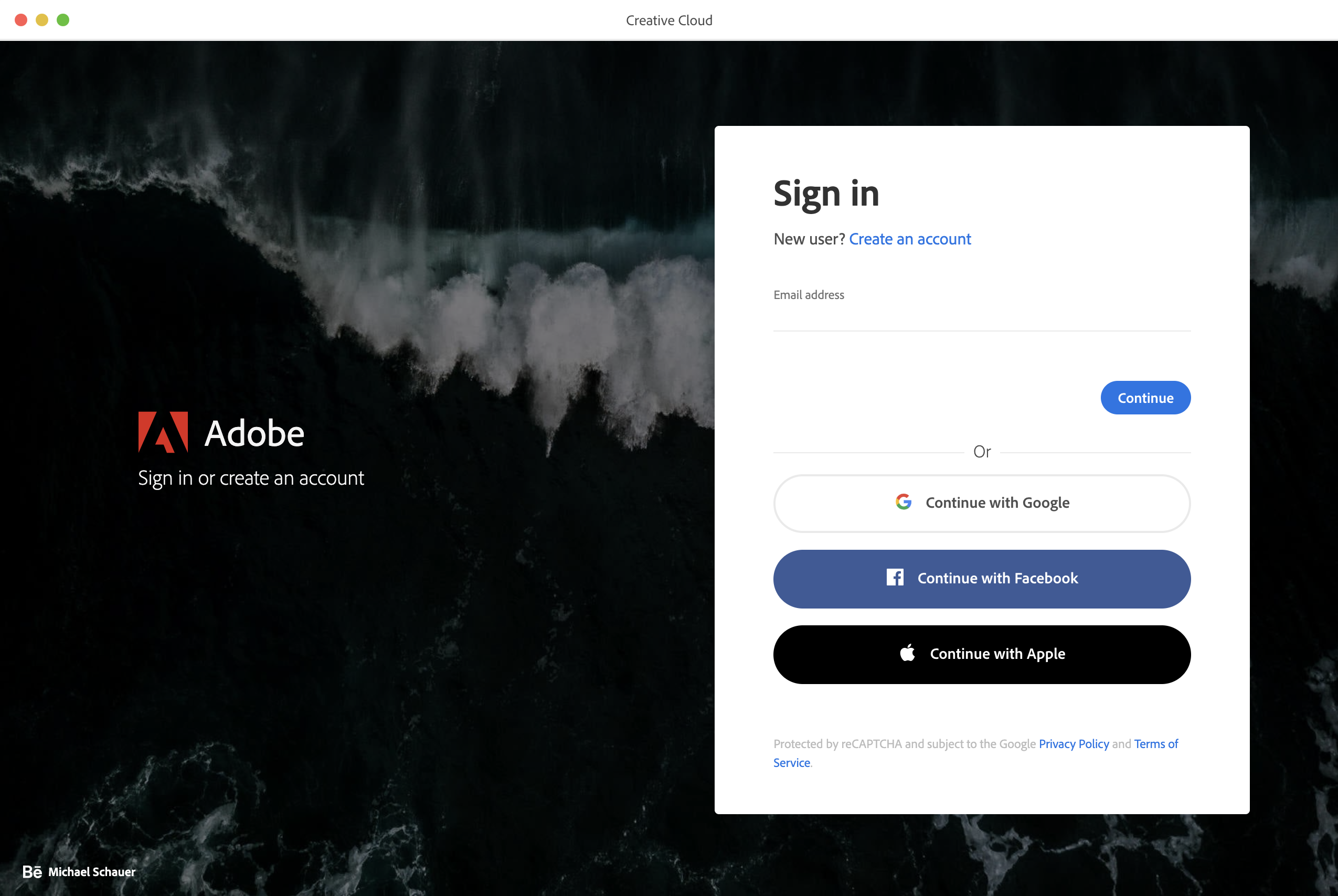Click the blue Continue button

[1145, 398]
